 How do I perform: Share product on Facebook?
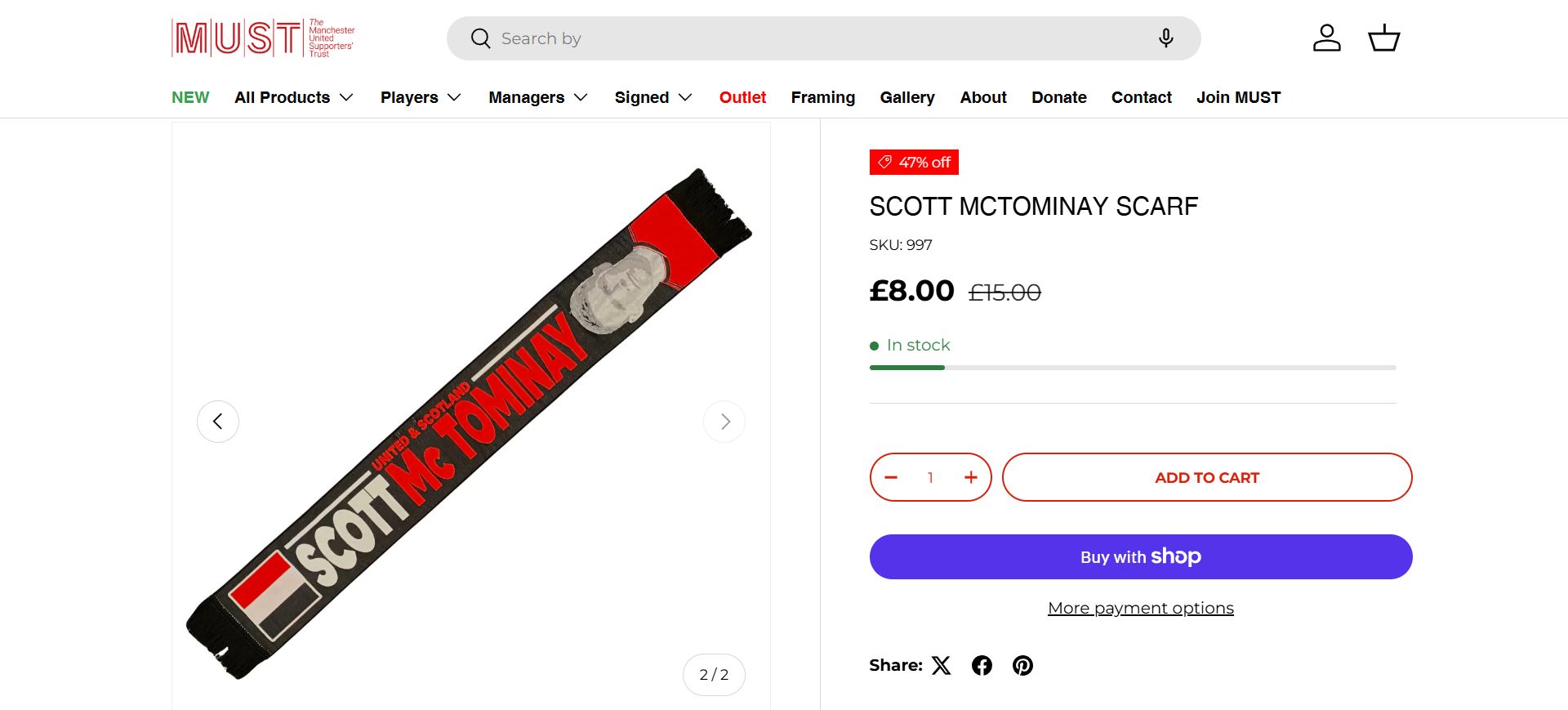tap(982, 665)
